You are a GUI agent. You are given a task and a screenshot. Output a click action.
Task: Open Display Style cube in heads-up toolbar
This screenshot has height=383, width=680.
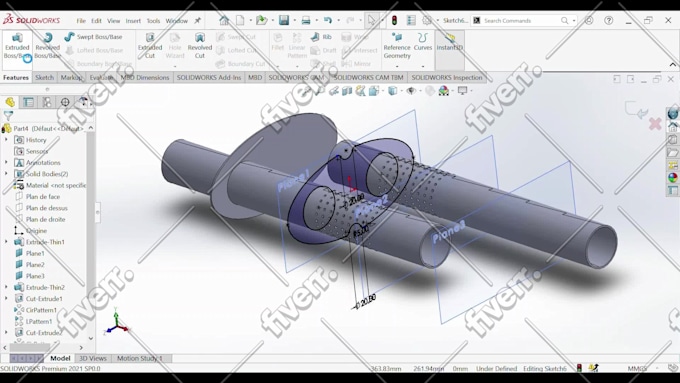pos(392,91)
